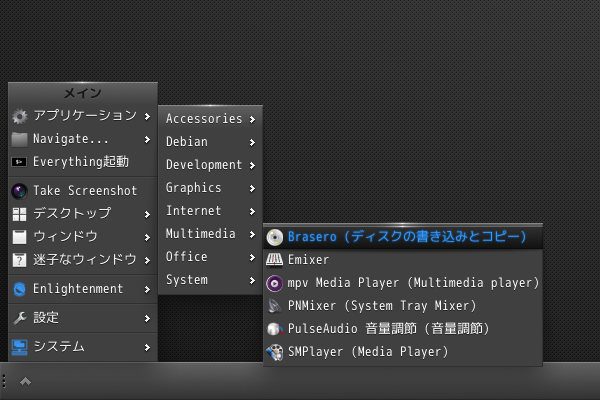600x400 pixels.
Task: Choose Everything起動 in the main menu
Action: tap(83, 162)
